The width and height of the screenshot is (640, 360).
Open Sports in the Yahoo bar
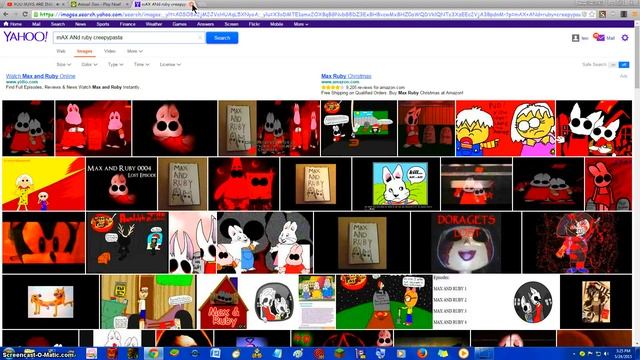pos(103,24)
